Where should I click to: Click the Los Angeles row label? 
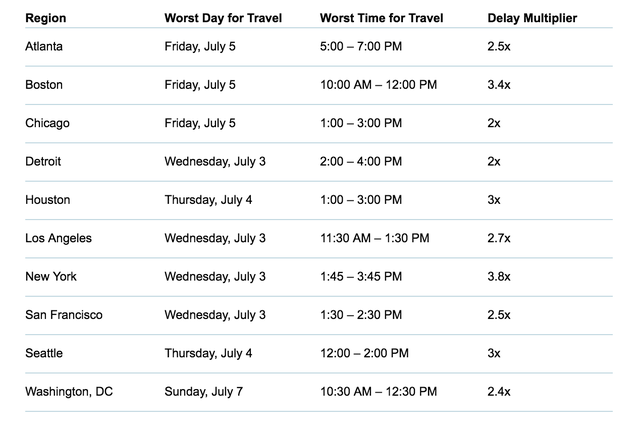pyautogui.click(x=58, y=238)
